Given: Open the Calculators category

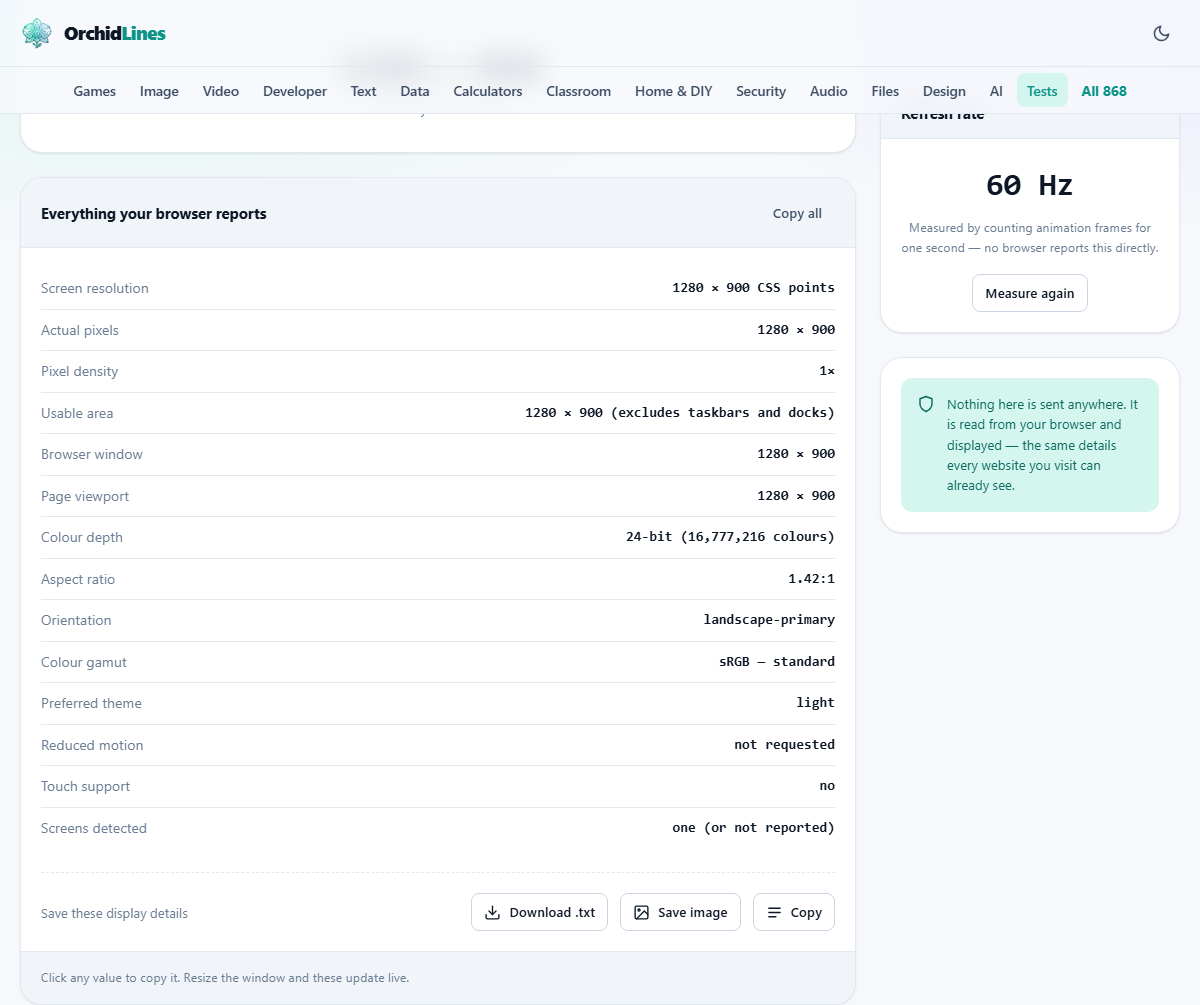Looking at the screenshot, I should click(488, 91).
